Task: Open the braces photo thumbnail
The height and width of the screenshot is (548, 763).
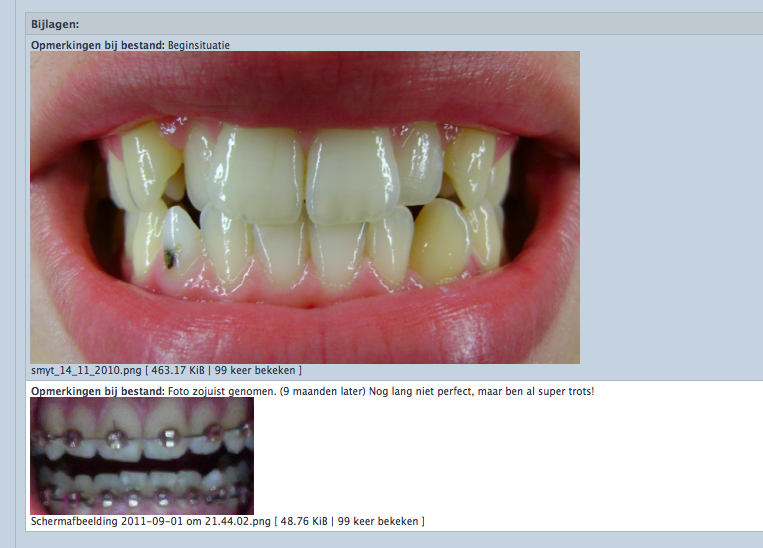Action: point(142,456)
